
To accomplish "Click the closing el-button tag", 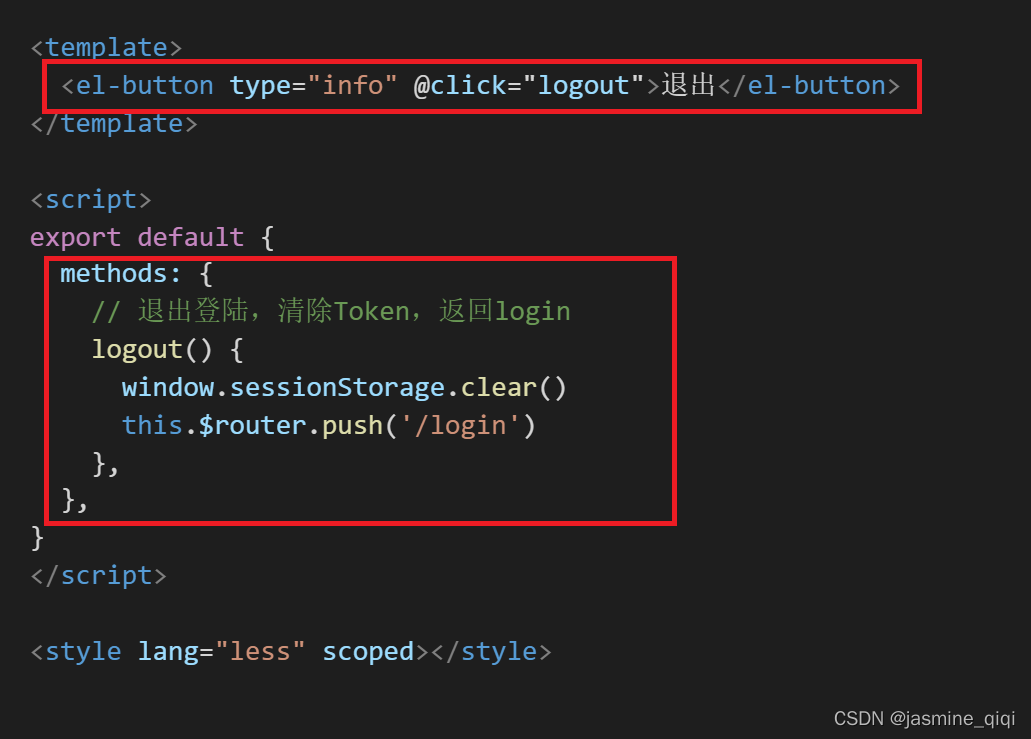I will (x=809, y=86).
